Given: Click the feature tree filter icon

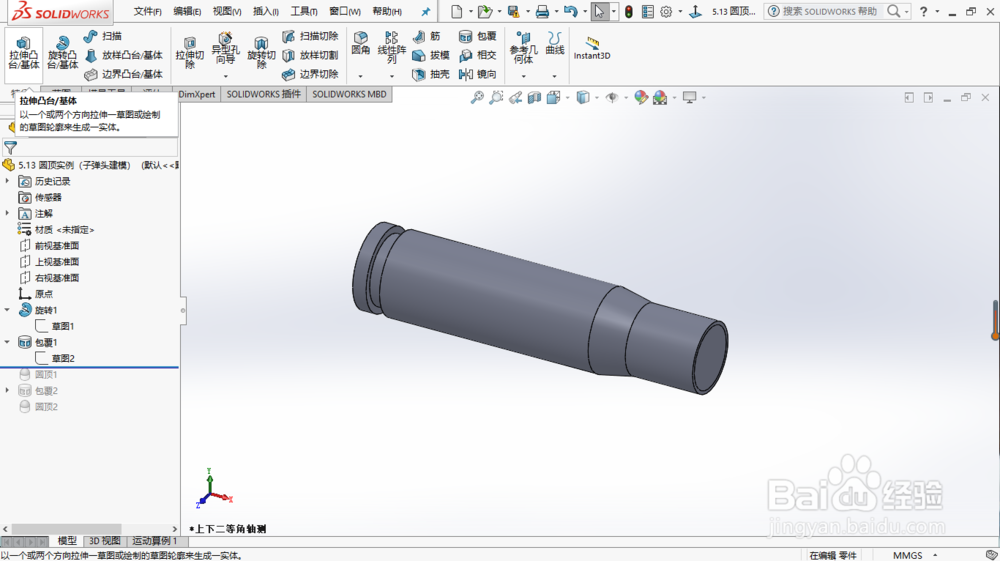Looking at the screenshot, I should click(10, 147).
